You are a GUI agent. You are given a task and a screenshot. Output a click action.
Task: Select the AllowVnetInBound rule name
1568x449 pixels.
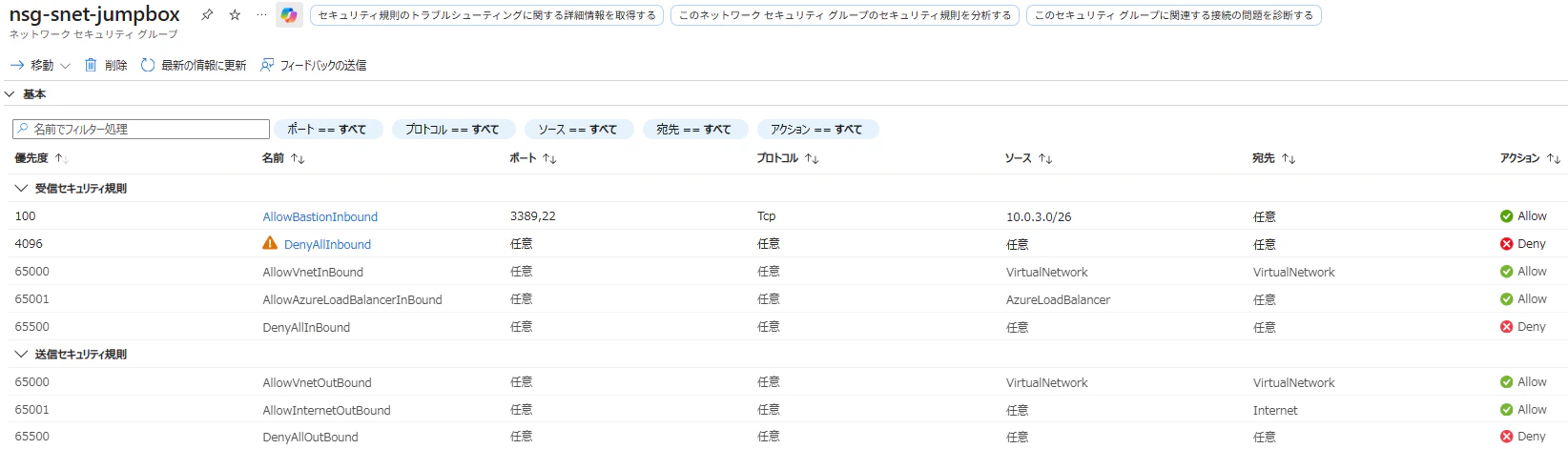[x=313, y=273]
